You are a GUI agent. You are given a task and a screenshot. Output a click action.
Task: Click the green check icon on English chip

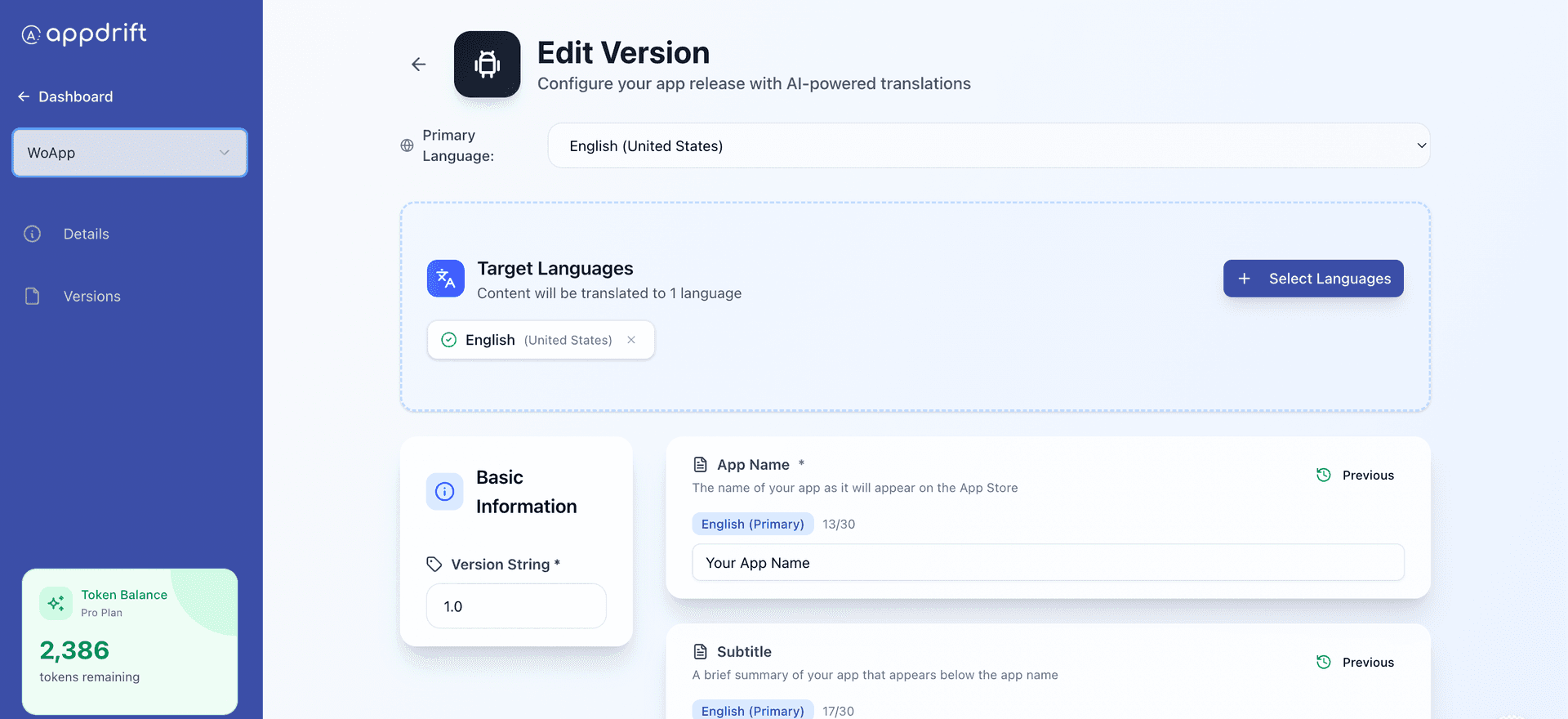pos(448,340)
